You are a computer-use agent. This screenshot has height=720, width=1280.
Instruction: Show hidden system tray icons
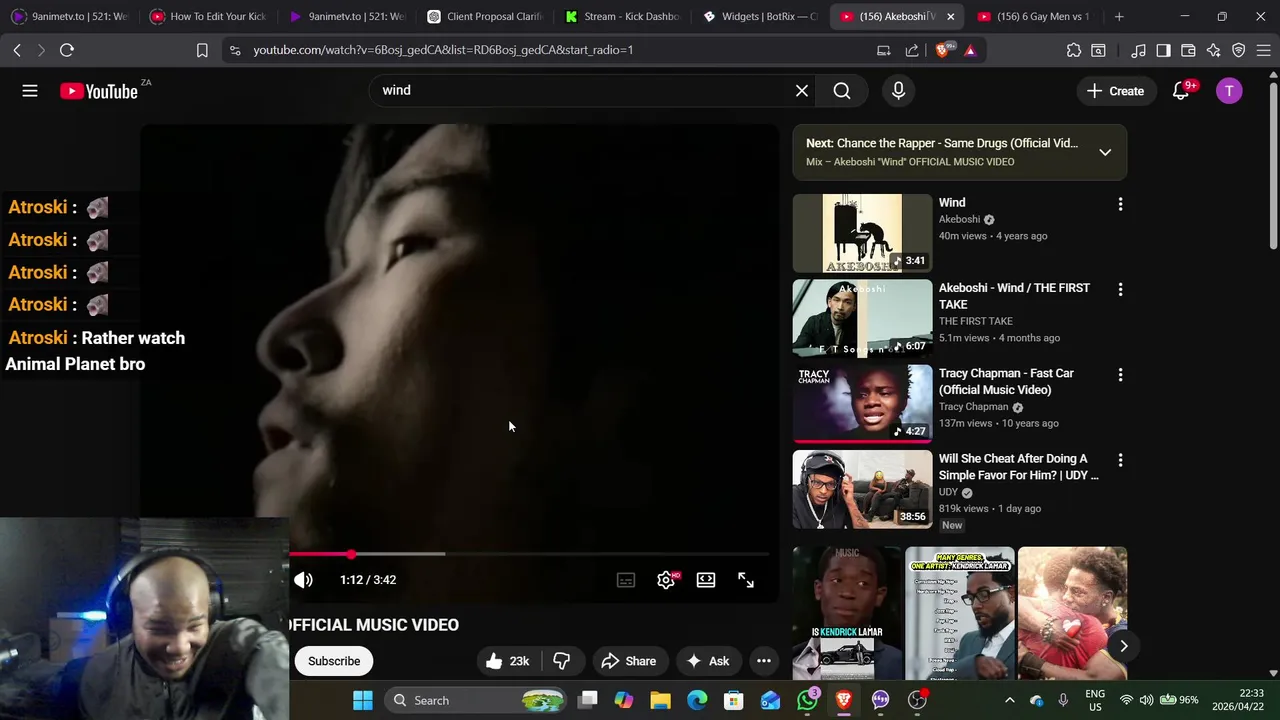click(1009, 700)
